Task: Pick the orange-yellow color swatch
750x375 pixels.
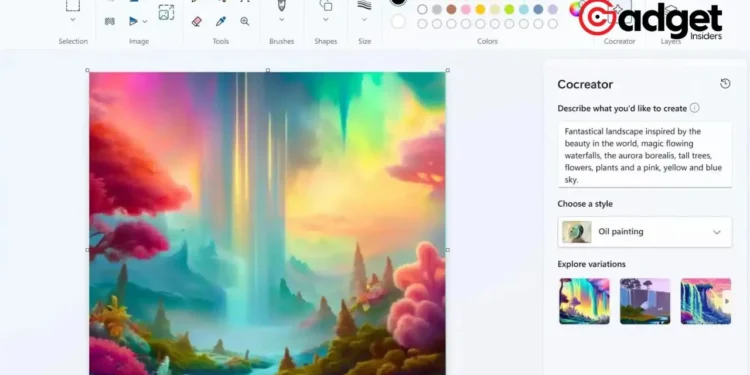Action: [x=480, y=10]
